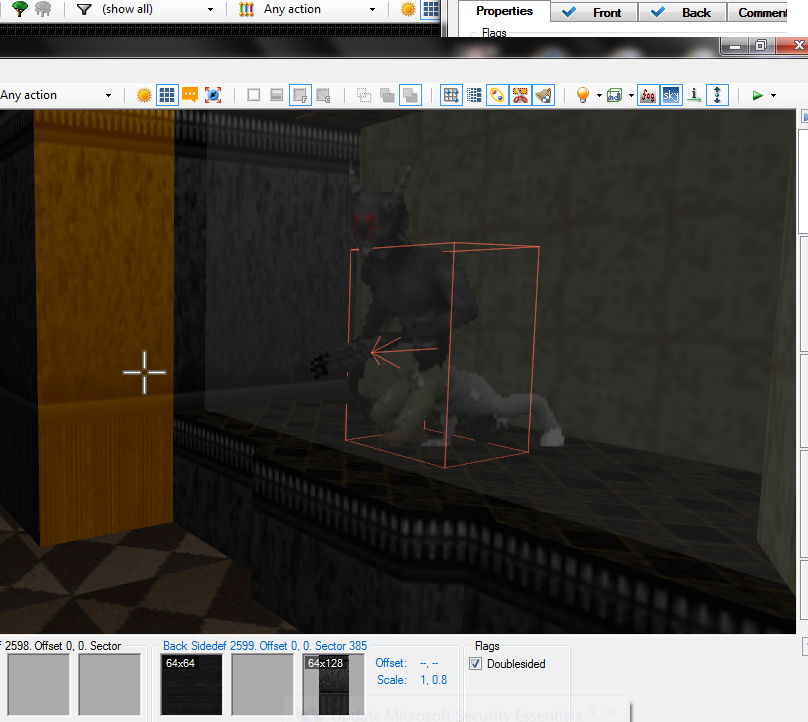Toggle sky rendering button
Image resolution: width=808 pixels, height=722 pixels.
coord(671,95)
